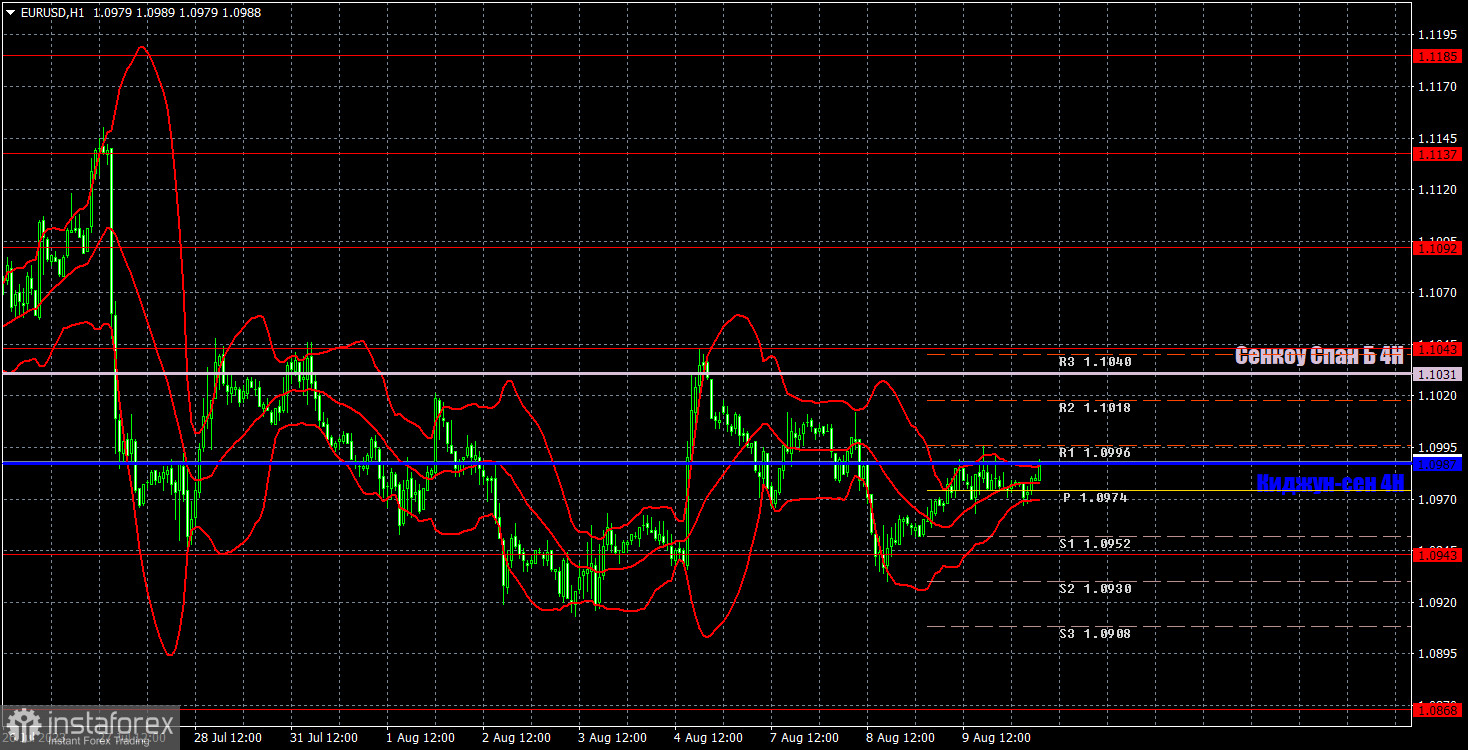Click the Киджун-сен 4H label
This screenshot has height=750, width=1468.
click(1330, 481)
